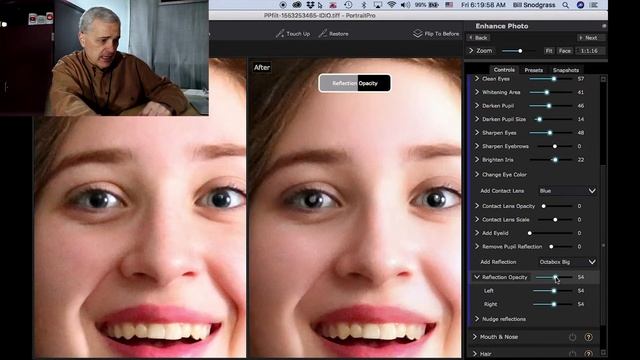Click the Right reflection opacity slider

click(x=552, y=304)
